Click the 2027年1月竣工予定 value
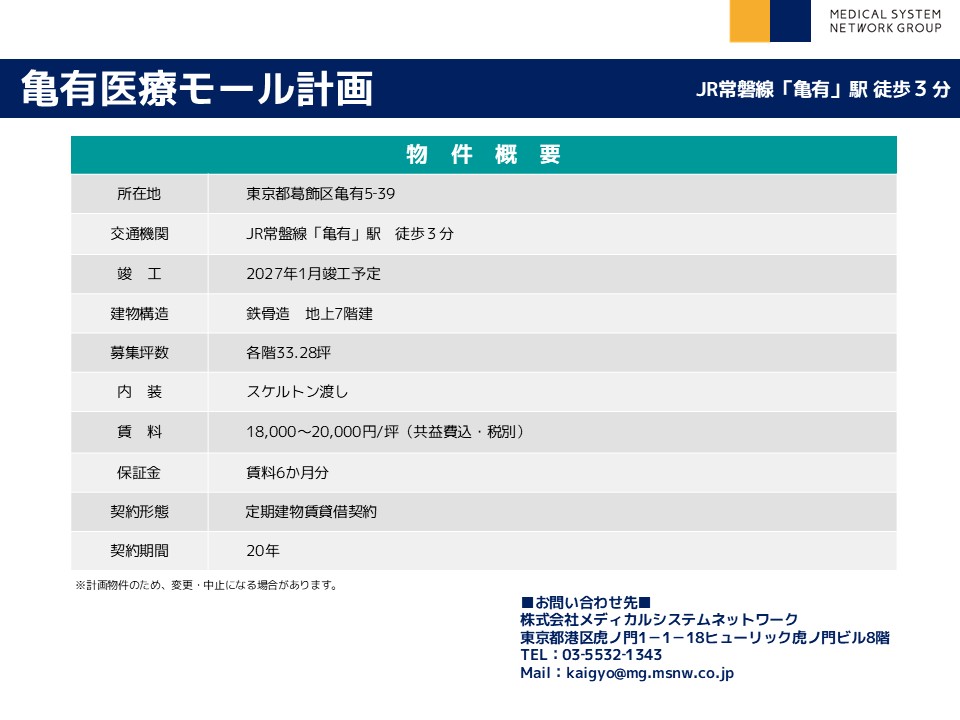960x720 pixels. click(x=313, y=273)
